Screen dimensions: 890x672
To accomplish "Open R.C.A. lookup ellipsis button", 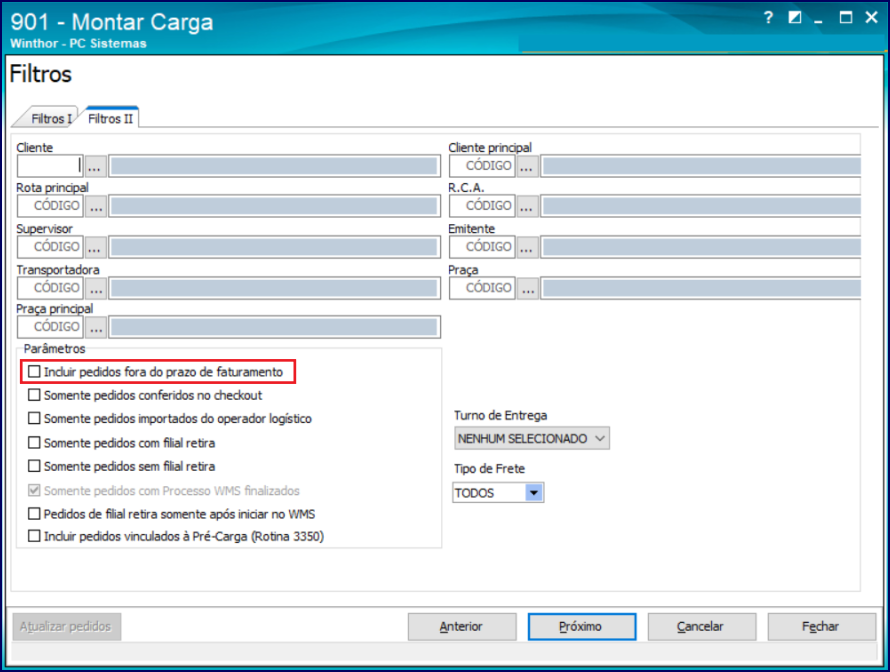I will pyautogui.click(x=527, y=206).
